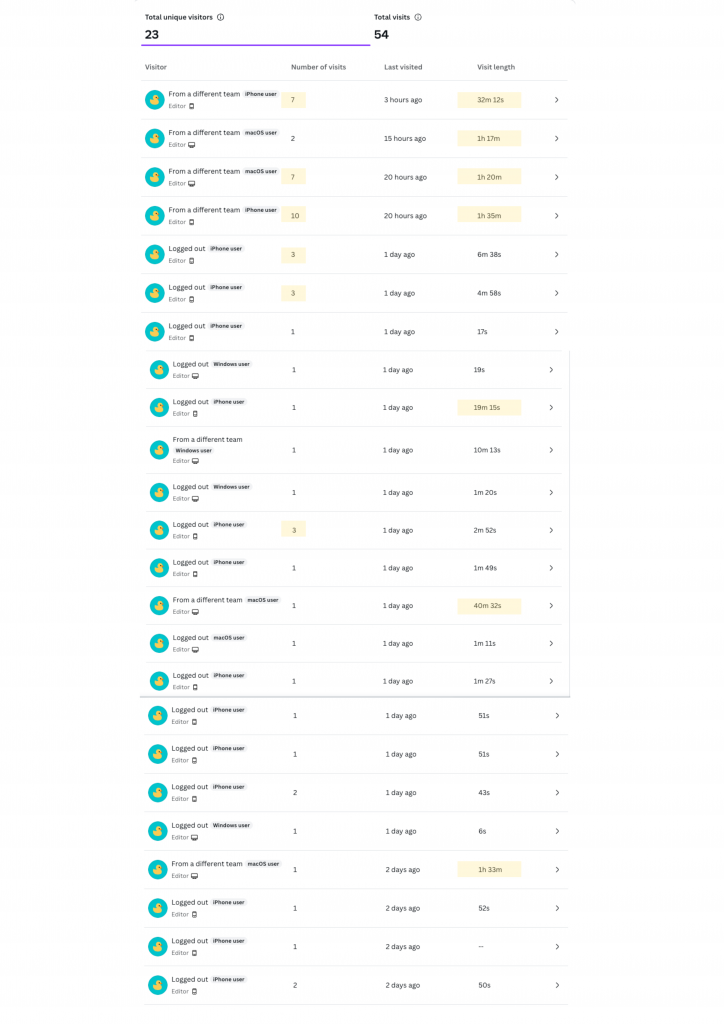Screen dimensions: 724x1024
Task: Click duck avatar in the 10m 13s row
Action: [158, 450]
